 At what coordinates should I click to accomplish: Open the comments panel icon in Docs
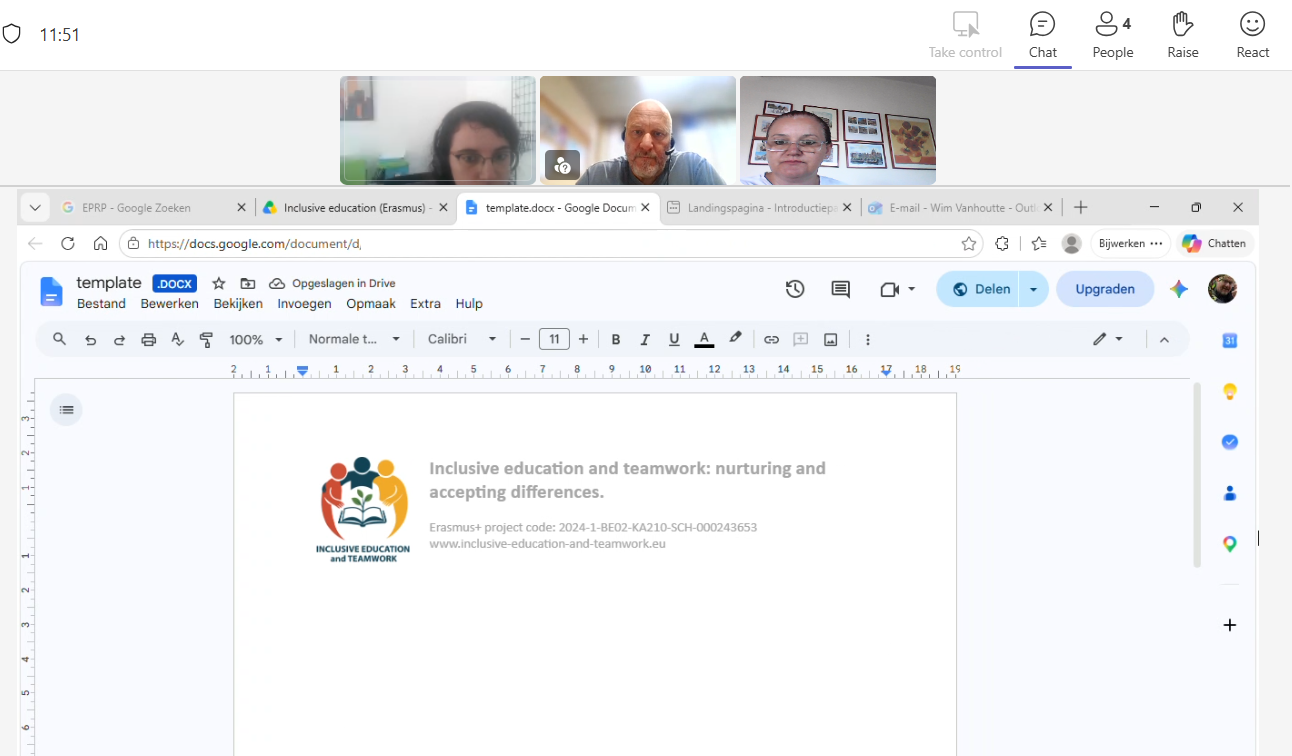tap(841, 289)
